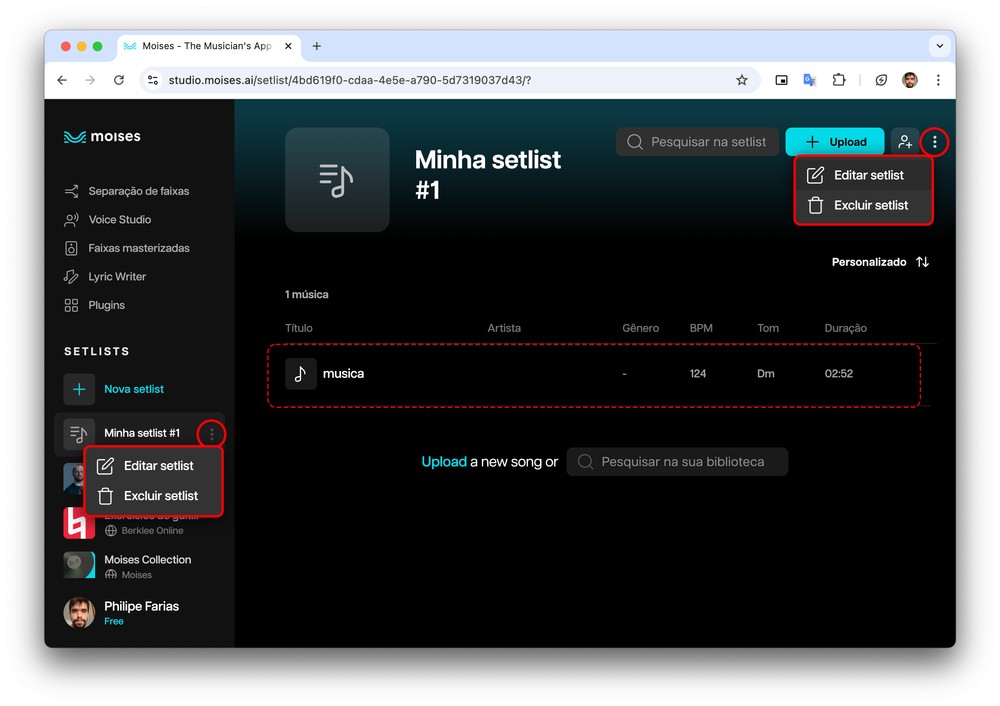Select Editar setlist in sidebar menu
1000x706 pixels.
(157, 466)
